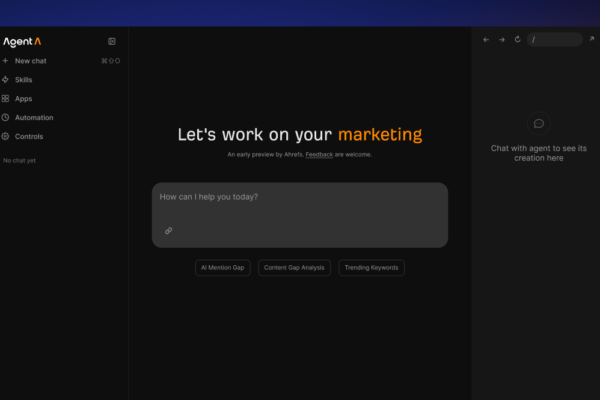Click the gear Controls icon
Image resolution: width=600 pixels, height=400 pixels.
tap(5, 136)
